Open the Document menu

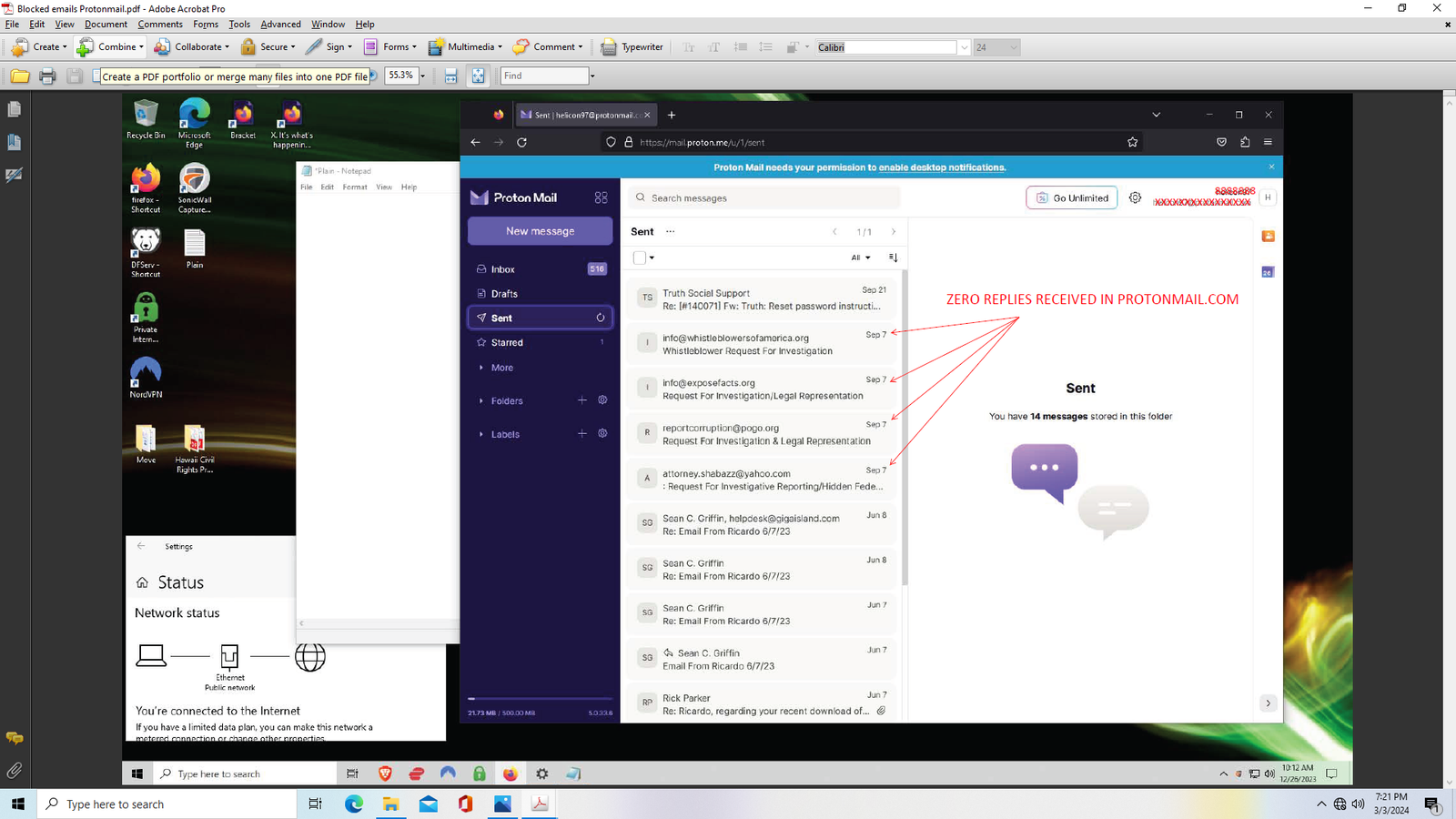click(106, 25)
